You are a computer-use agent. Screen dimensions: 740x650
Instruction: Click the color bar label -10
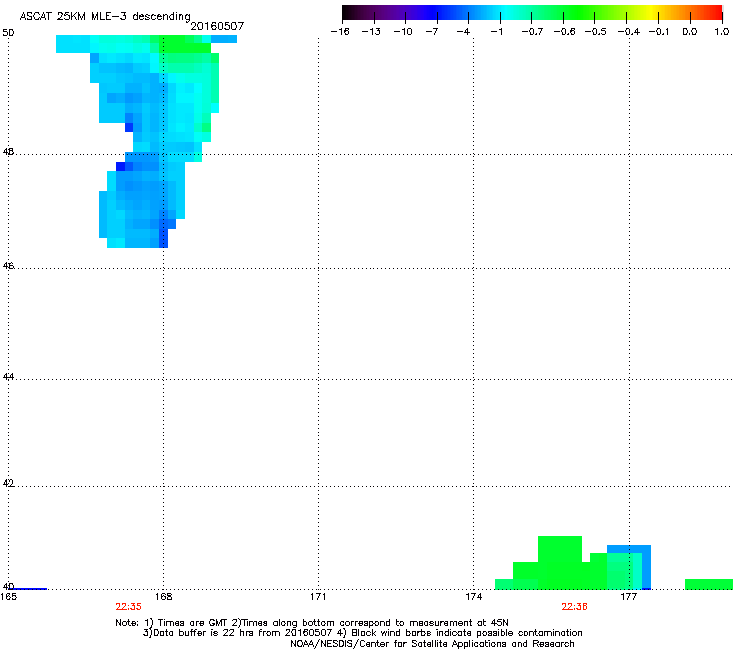403,32
